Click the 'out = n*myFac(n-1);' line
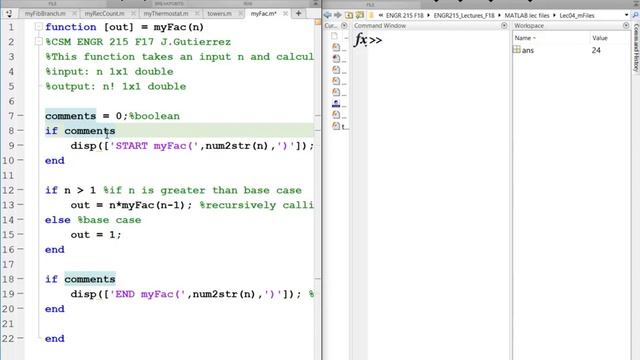 (x=131, y=205)
